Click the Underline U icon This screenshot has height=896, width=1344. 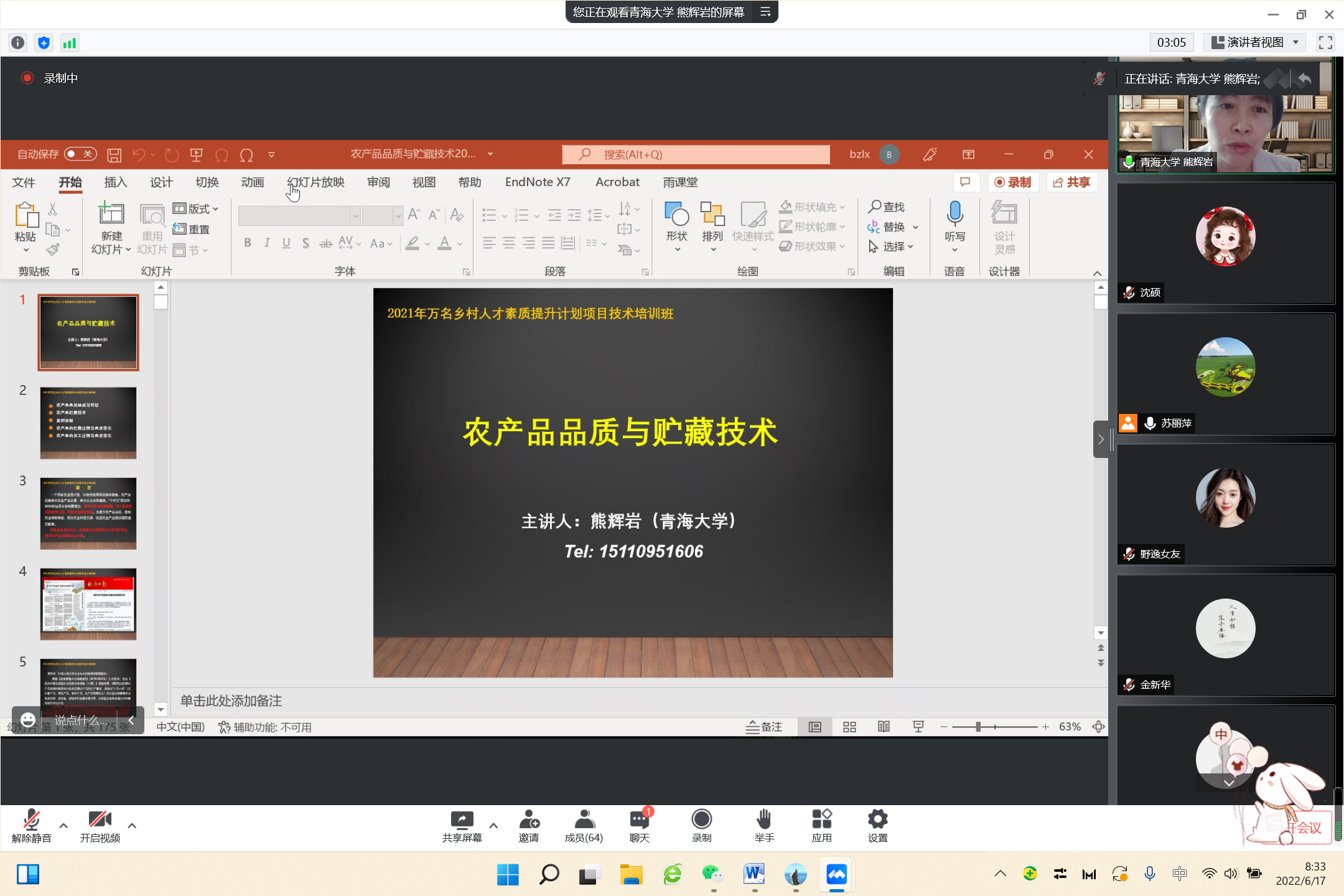(286, 243)
